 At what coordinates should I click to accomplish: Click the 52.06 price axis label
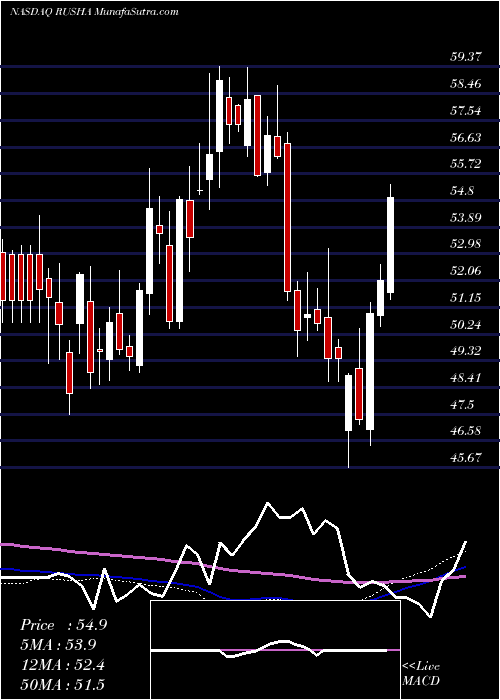(x=465, y=271)
